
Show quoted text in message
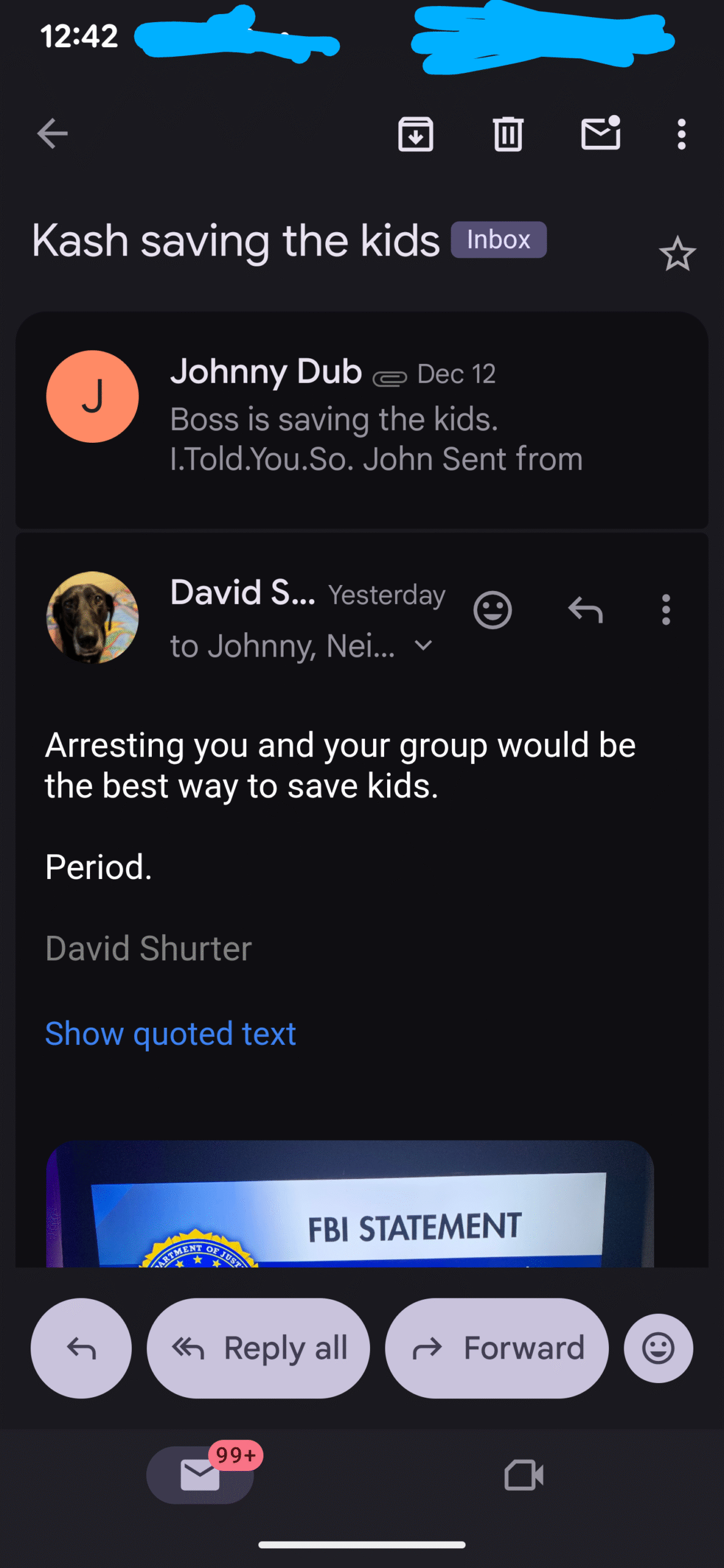(x=170, y=1034)
